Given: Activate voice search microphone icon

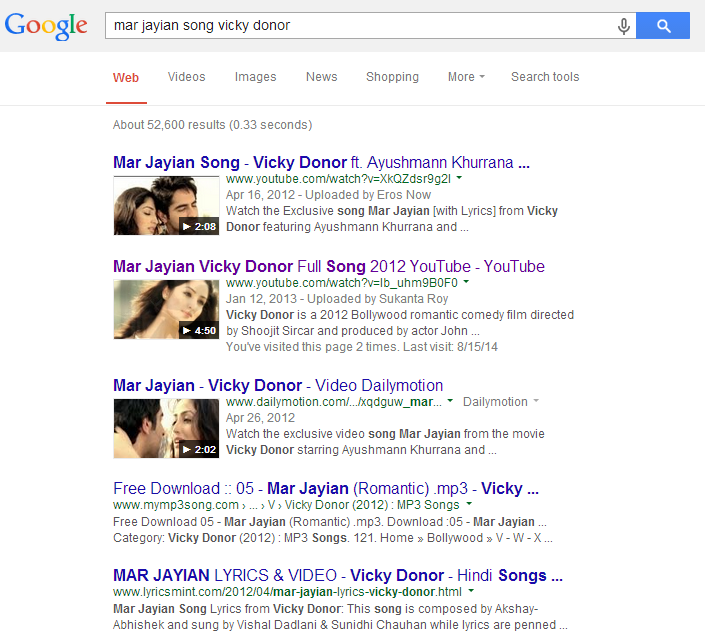Looking at the screenshot, I should click(x=624, y=26).
